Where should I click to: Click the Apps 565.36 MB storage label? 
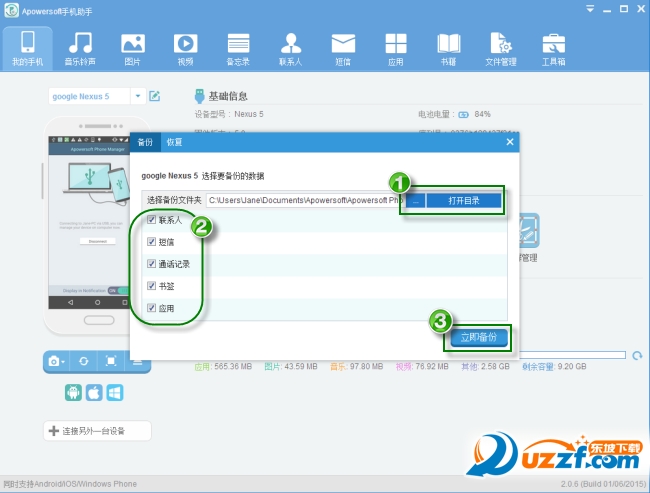223,367
